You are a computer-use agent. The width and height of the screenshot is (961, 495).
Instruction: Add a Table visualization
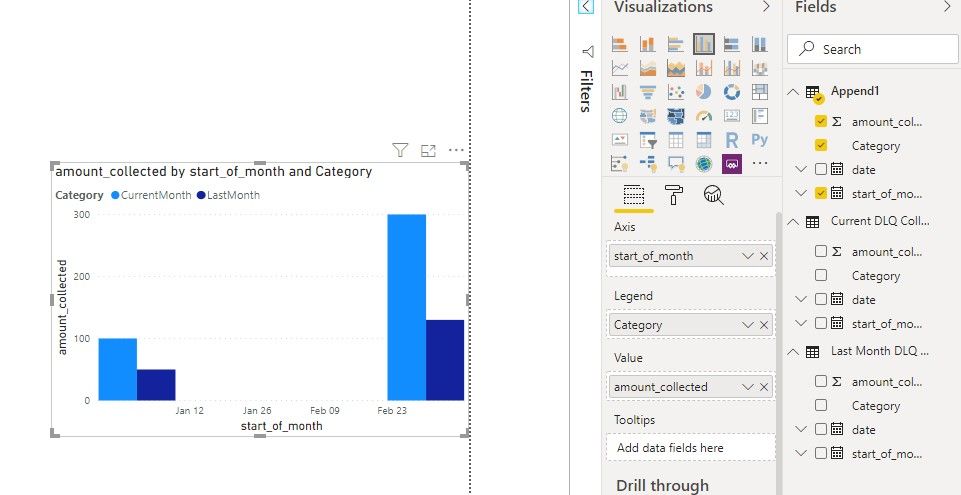point(676,140)
